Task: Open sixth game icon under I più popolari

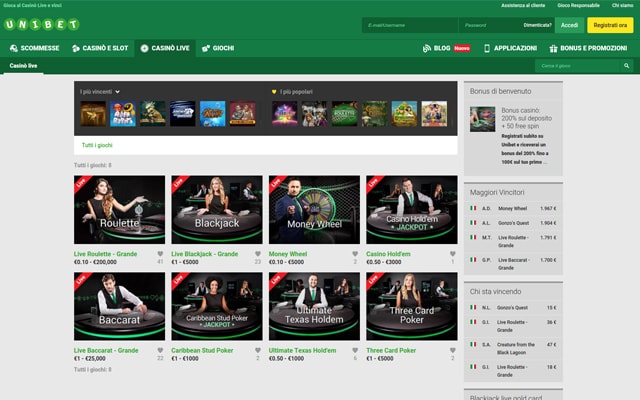Action: tap(434, 113)
